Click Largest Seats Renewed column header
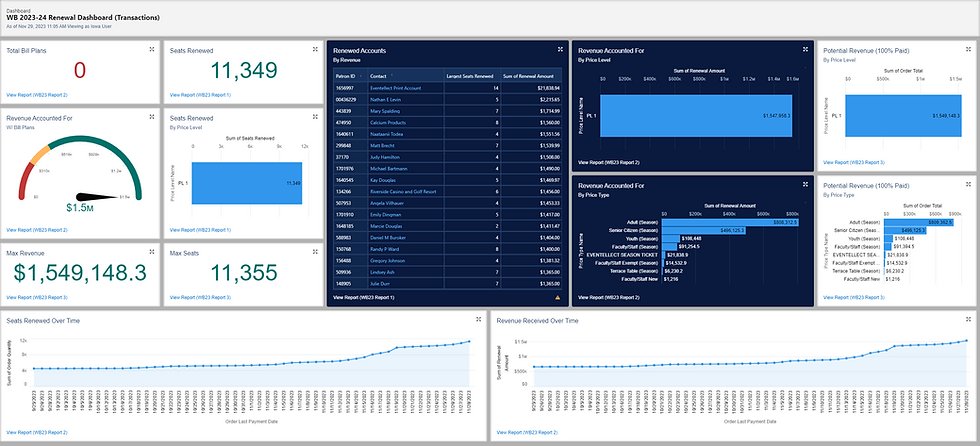This screenshot has height=446, width=980. tap(472, 76)
